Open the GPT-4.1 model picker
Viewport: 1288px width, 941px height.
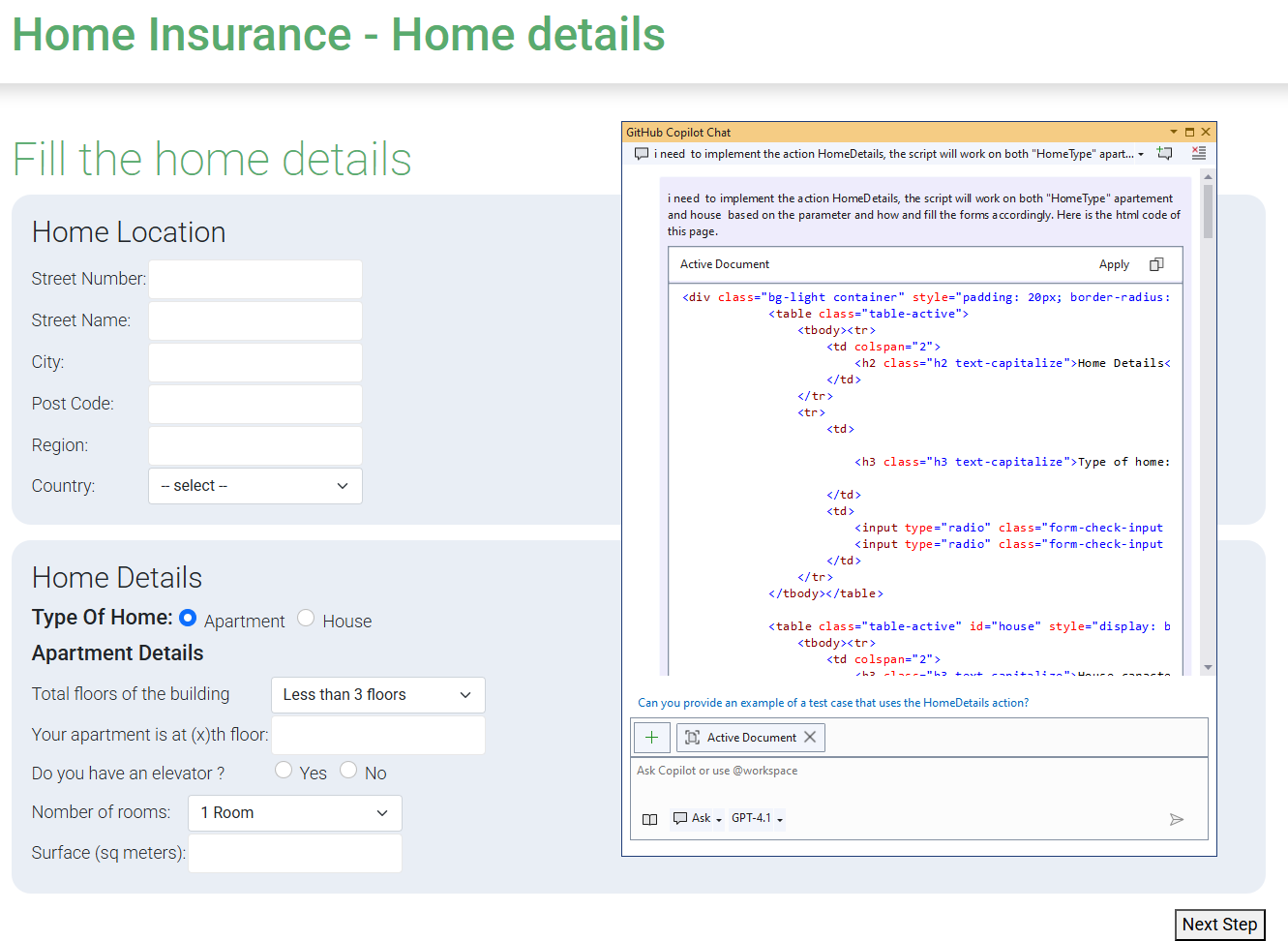coord(757,819)
